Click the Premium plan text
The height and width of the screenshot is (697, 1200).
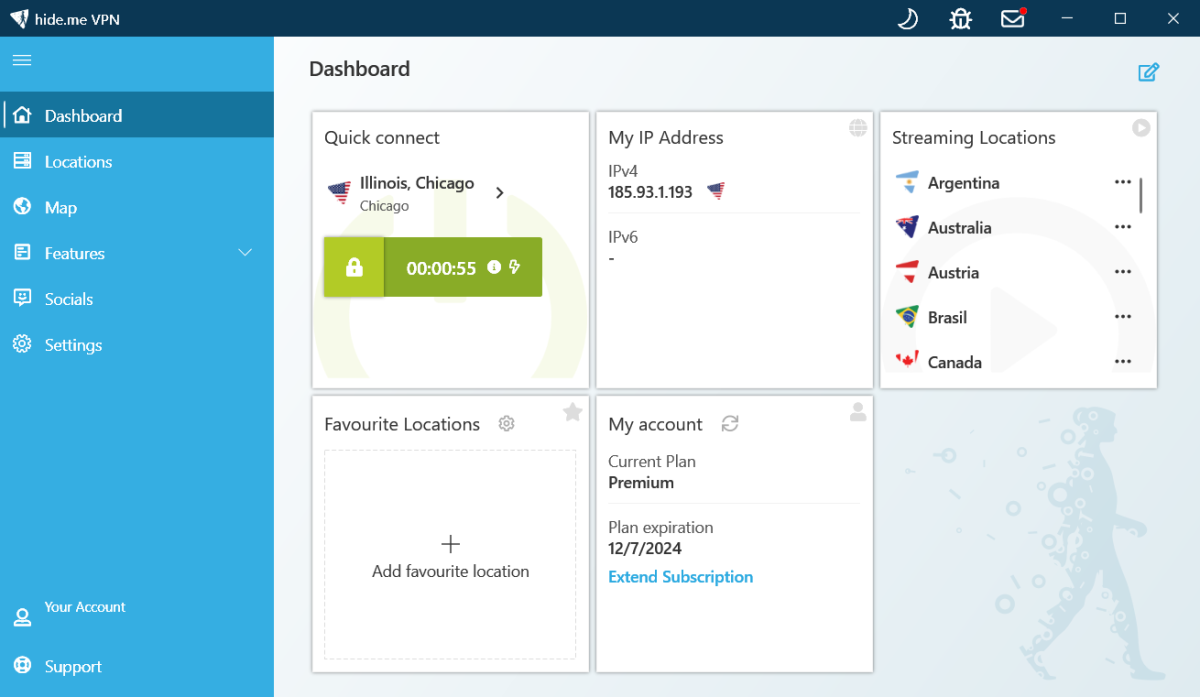[641, 482]
